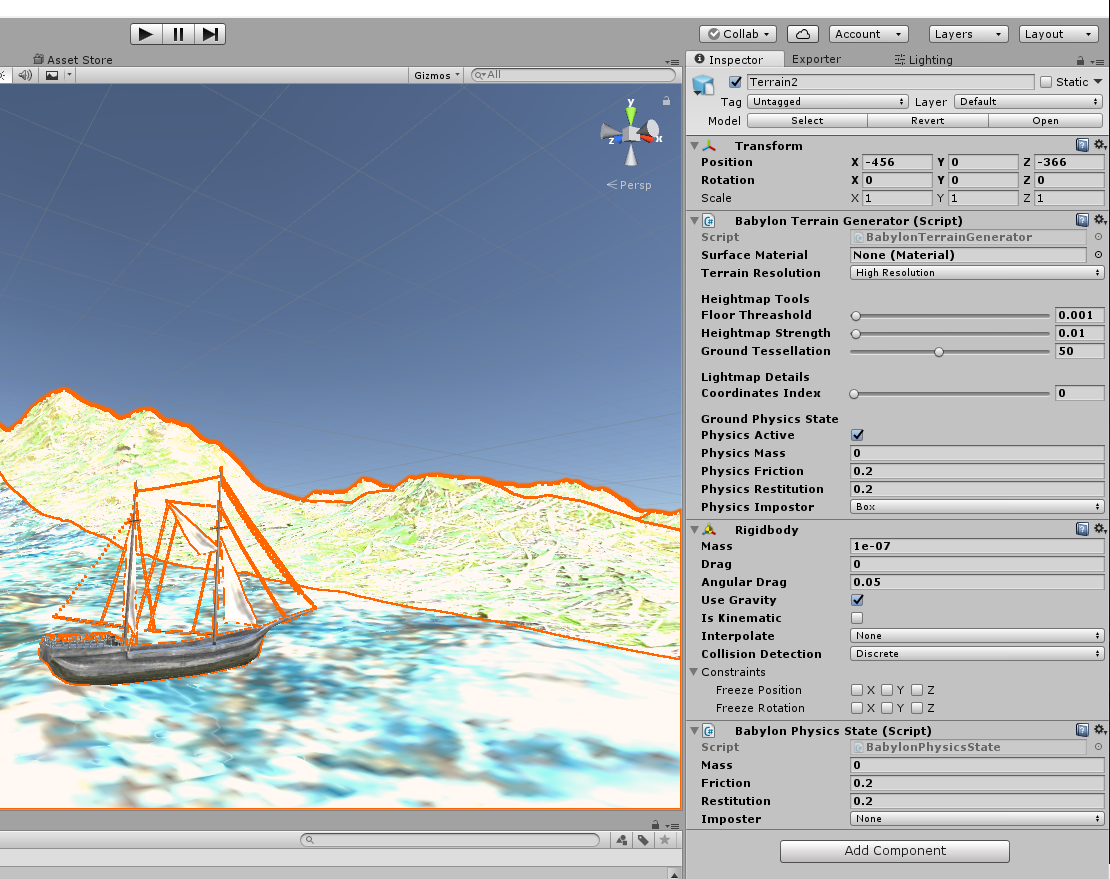
Task: Start Play mode with the play button
Action: point(146,34)
